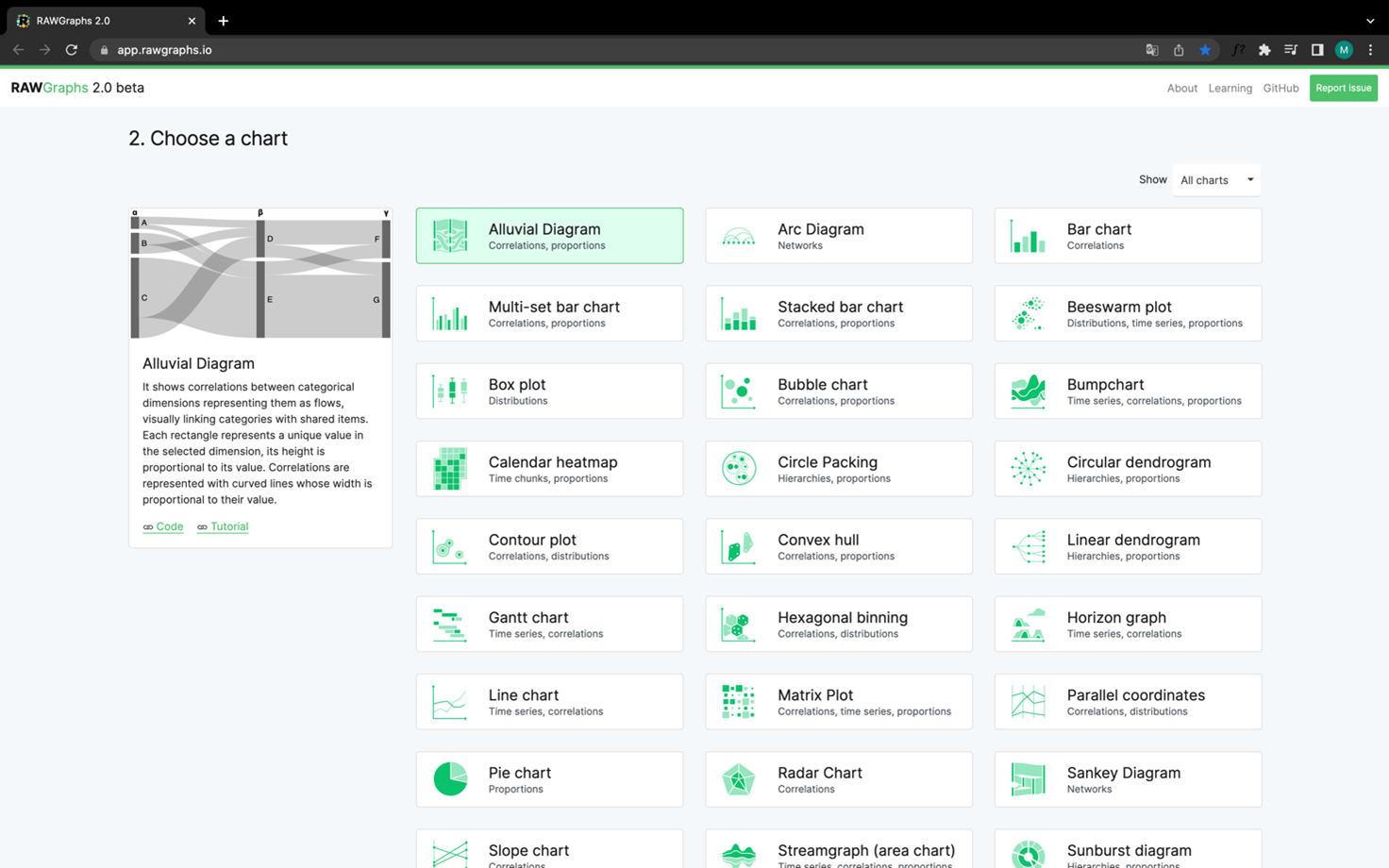Select the Convex hull icon
Screen dimensions: 1389x868
pyautogui.click(x=739, y=546)
